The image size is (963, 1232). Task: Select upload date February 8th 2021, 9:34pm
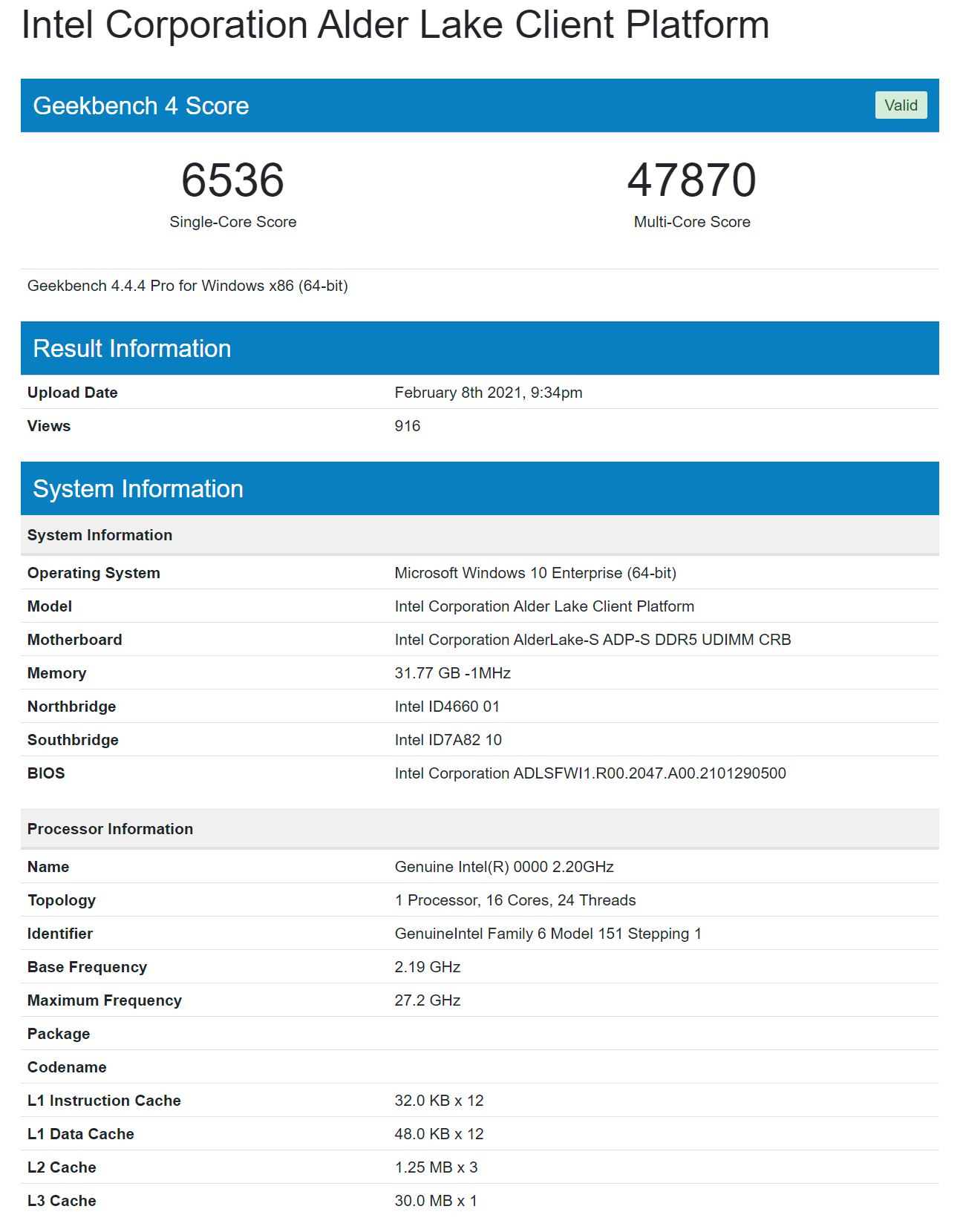coord(488,393)
